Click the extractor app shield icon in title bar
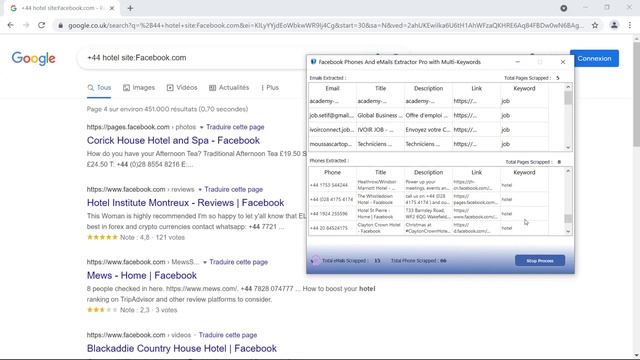Screen dimensions: 640x360 click(313, 62)
